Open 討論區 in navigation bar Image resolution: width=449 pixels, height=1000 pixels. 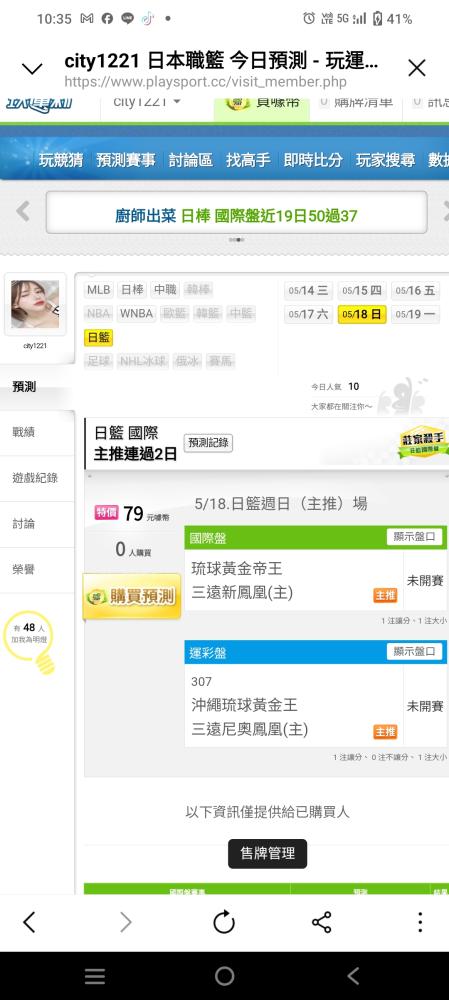click(191, 159)
